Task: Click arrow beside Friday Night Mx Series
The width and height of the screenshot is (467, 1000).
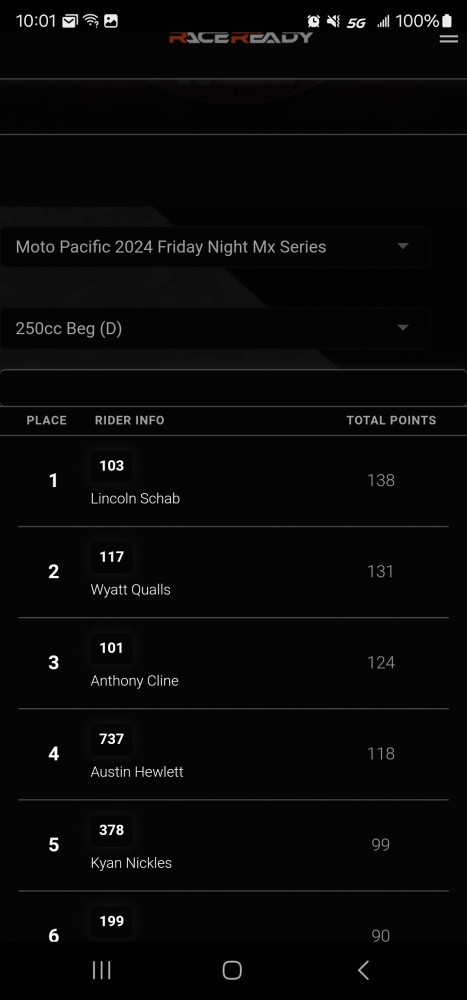Action: 403,246
